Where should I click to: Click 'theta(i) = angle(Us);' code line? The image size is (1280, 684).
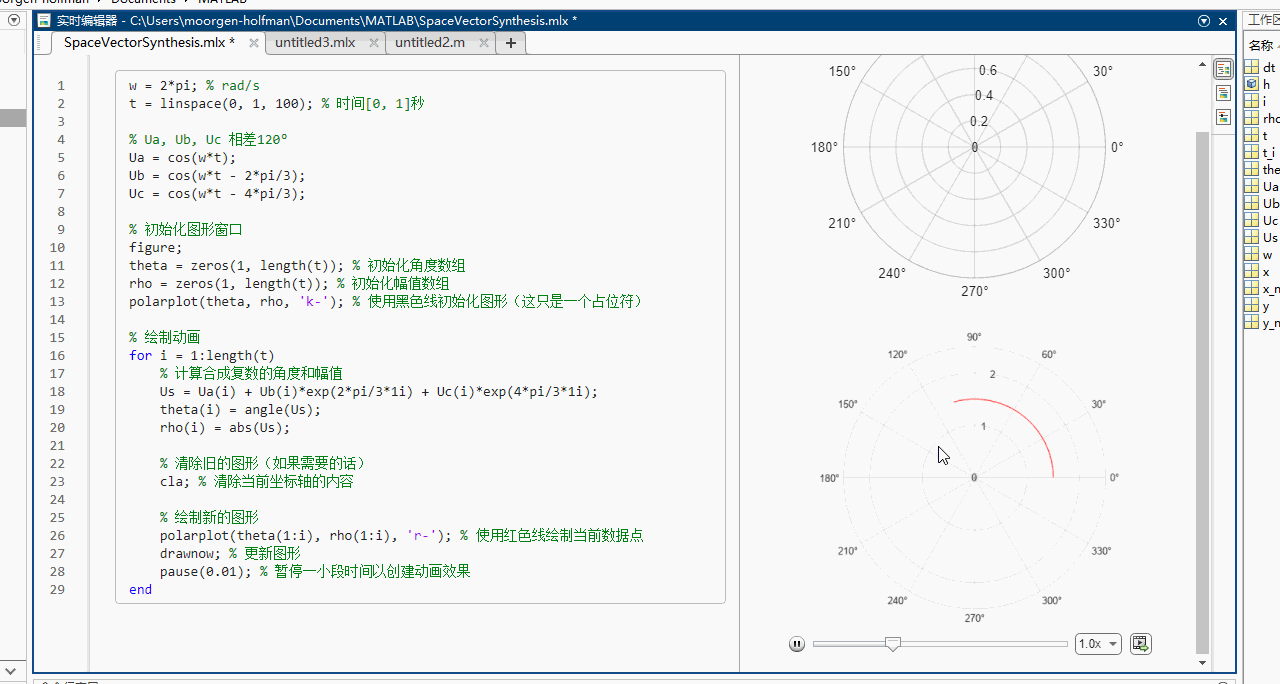click(x=240, y=410)
